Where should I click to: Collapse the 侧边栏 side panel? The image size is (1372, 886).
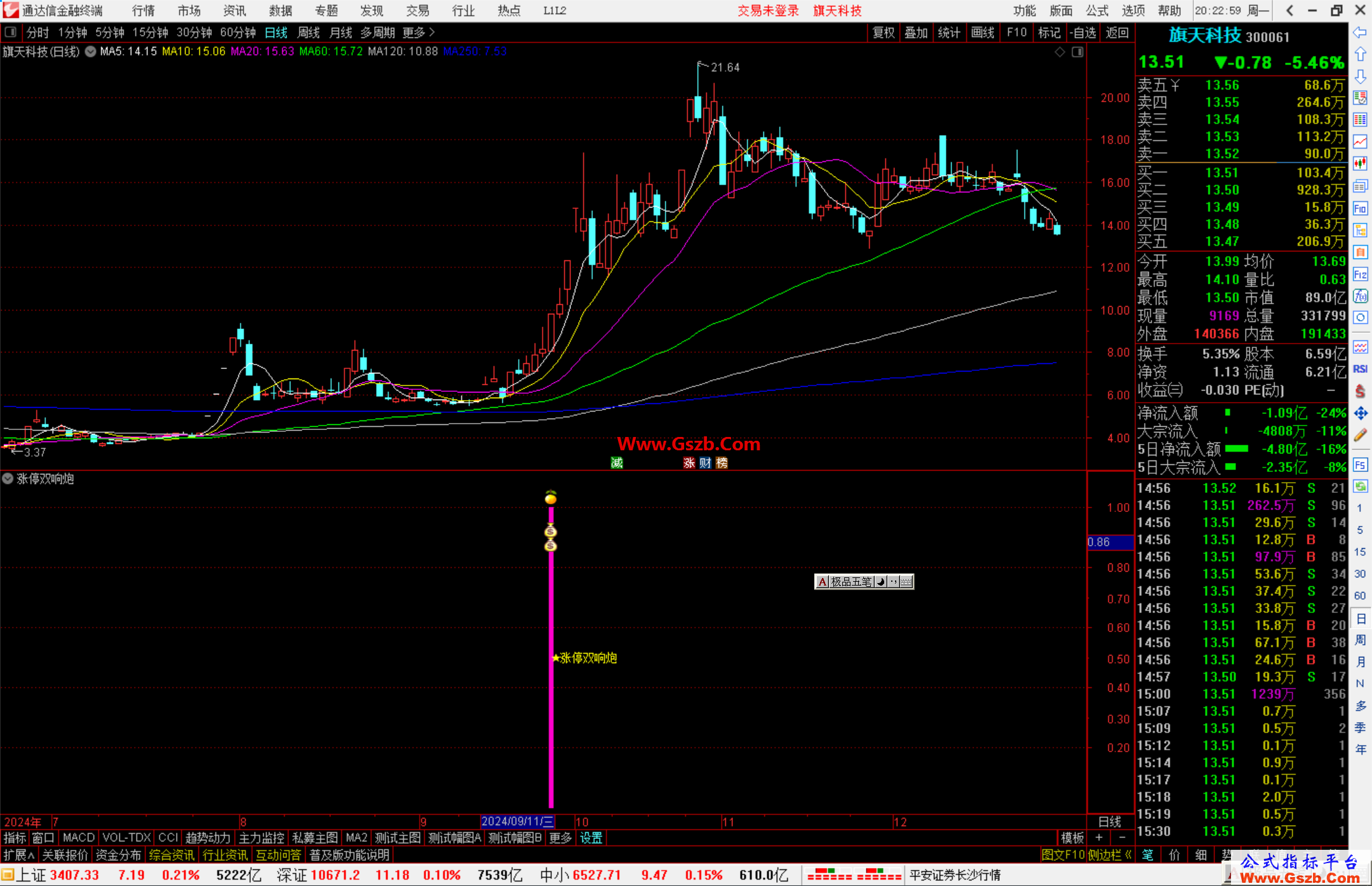coord(1110,855)
